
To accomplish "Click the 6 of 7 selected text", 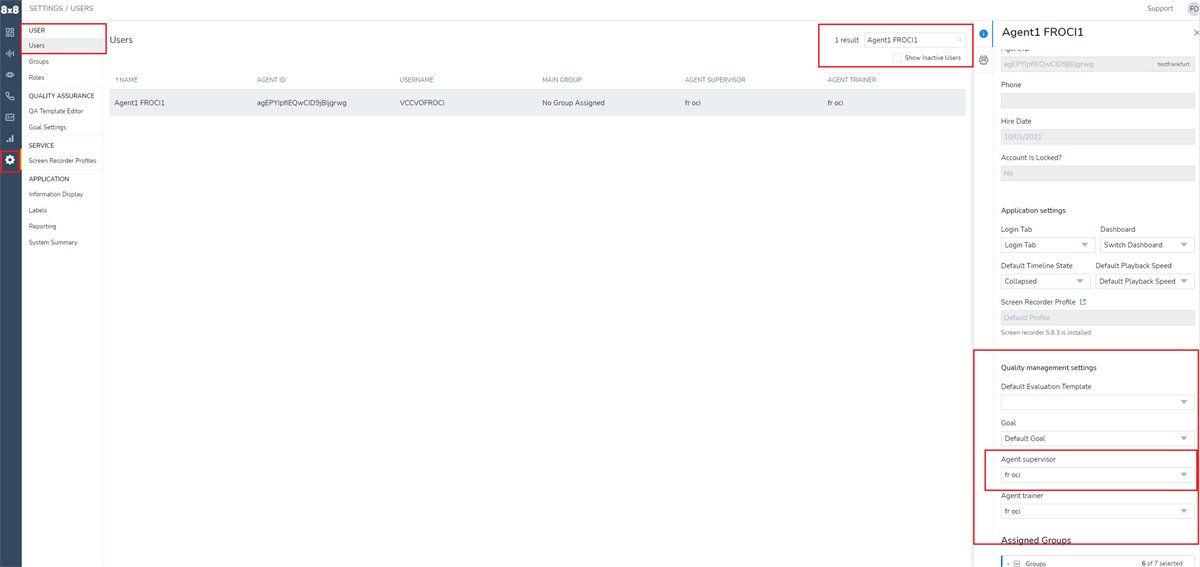I will 1162,564.
